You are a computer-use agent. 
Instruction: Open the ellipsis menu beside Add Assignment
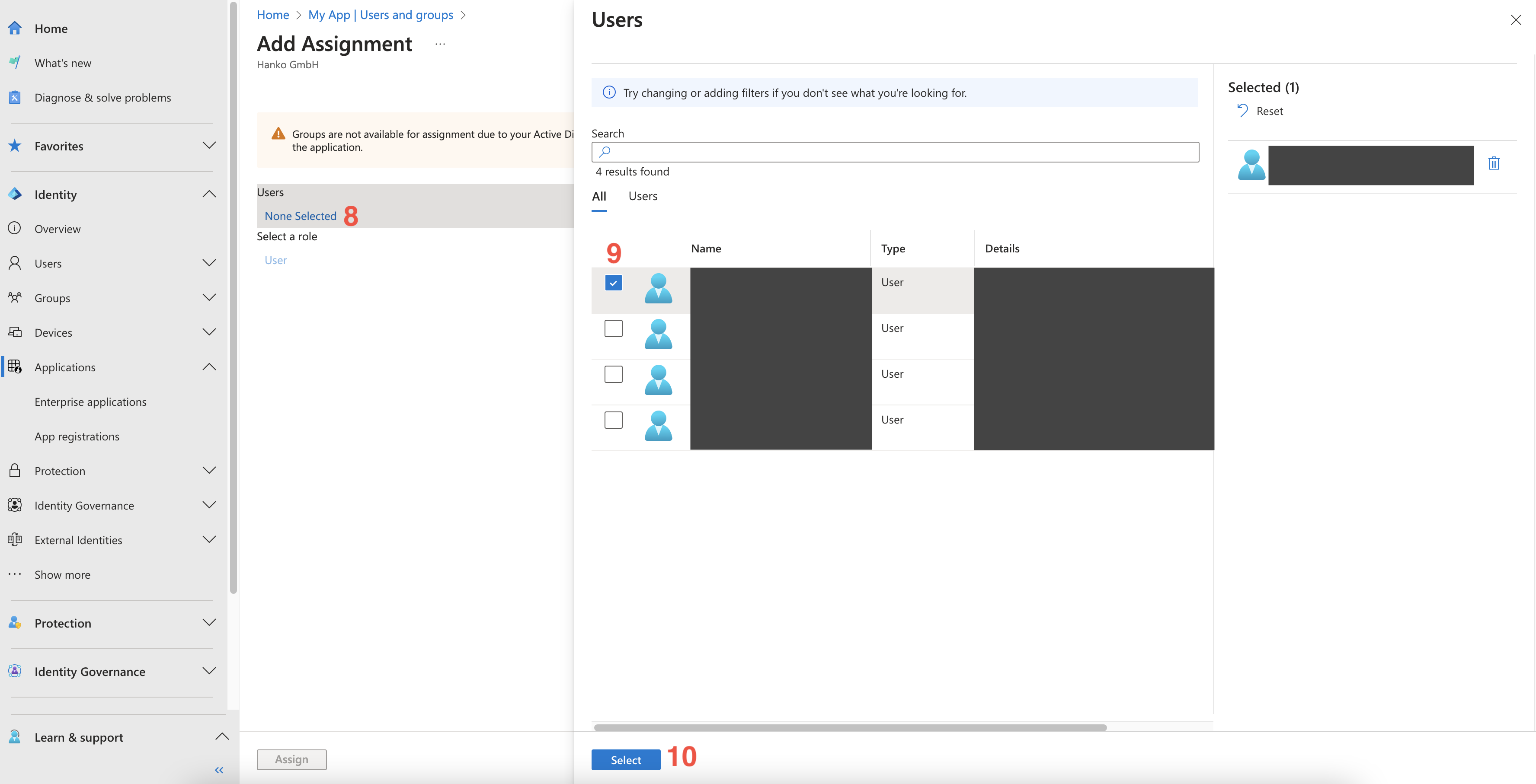pos(440,44)
